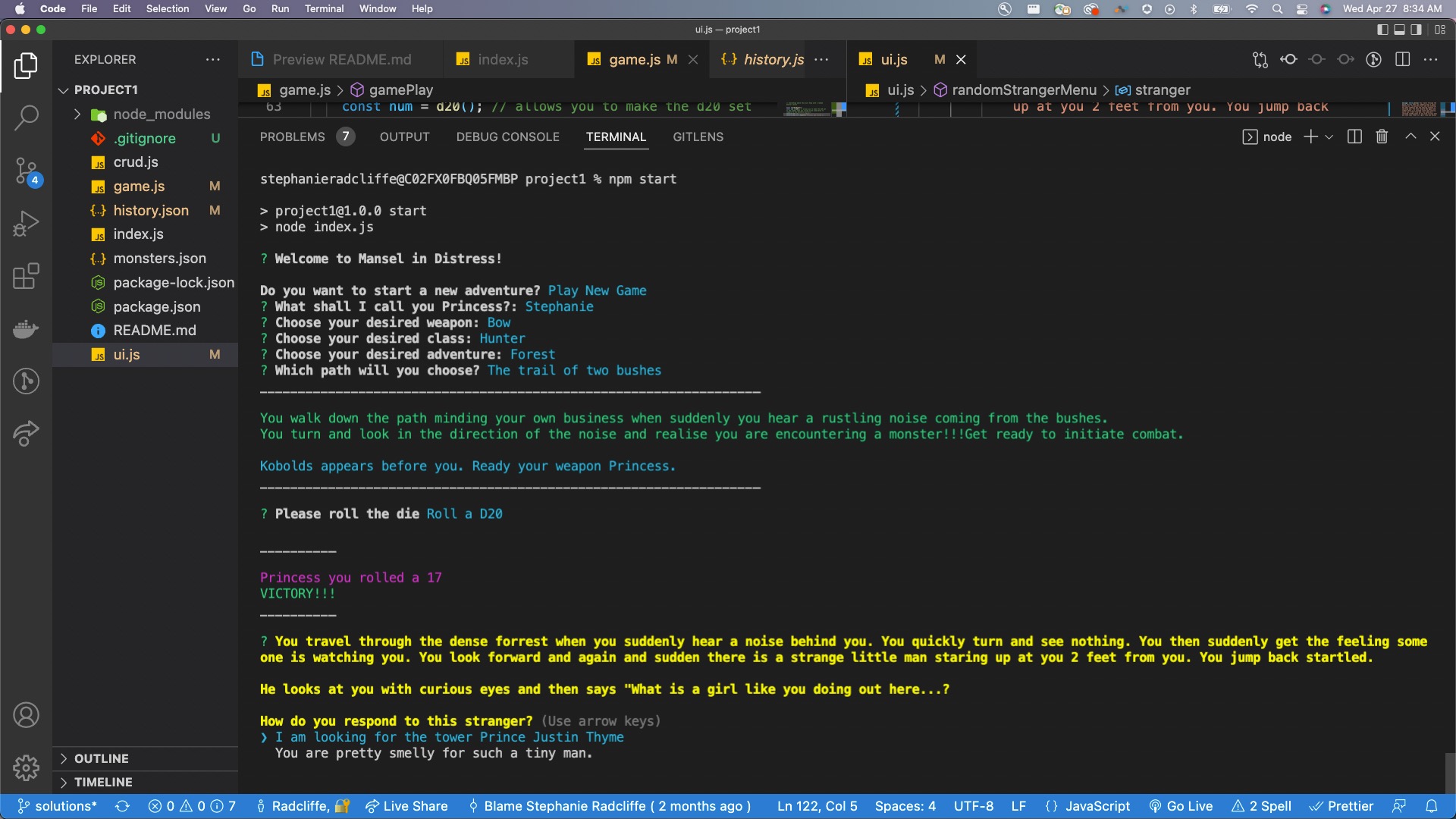Click Go Live in status bar
Image resolution: width=1456 pixels, height=819 pixels.
point(1181,806)
